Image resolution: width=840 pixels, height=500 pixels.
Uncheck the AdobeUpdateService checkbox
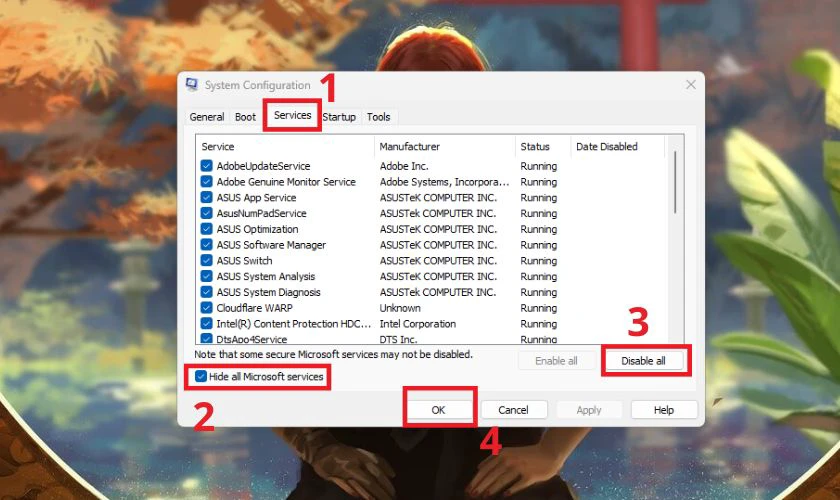point(206,166)
